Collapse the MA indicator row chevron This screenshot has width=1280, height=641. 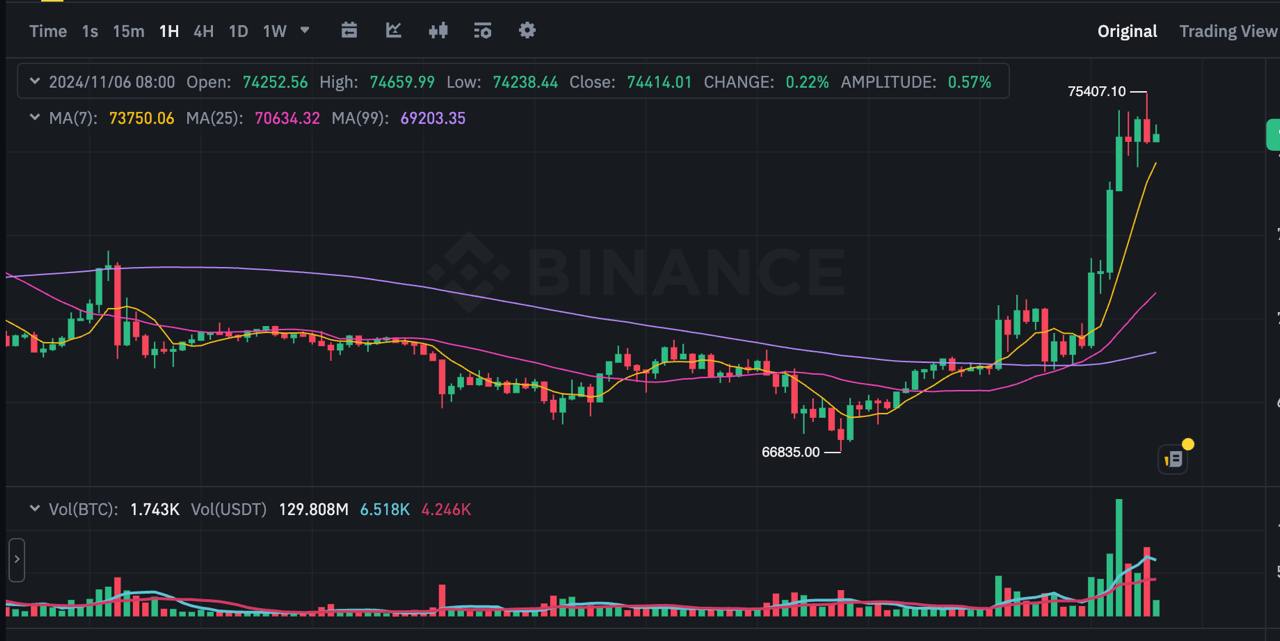coord(35,118)
